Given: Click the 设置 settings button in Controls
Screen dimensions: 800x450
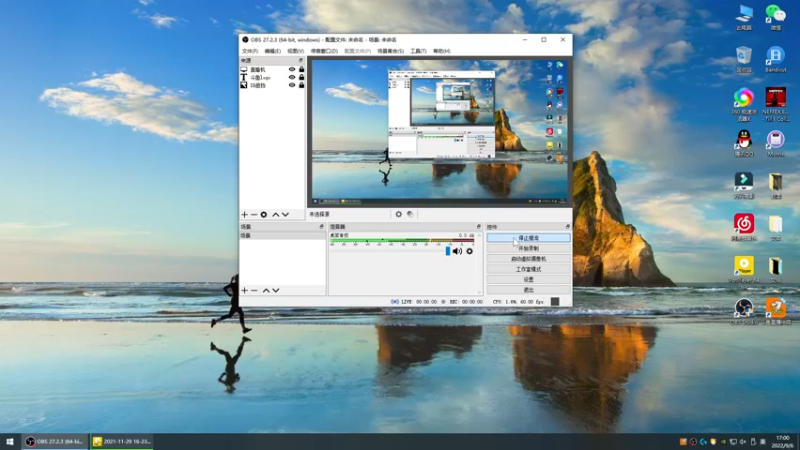Looking at the screenshot, I should click(529, 280).
